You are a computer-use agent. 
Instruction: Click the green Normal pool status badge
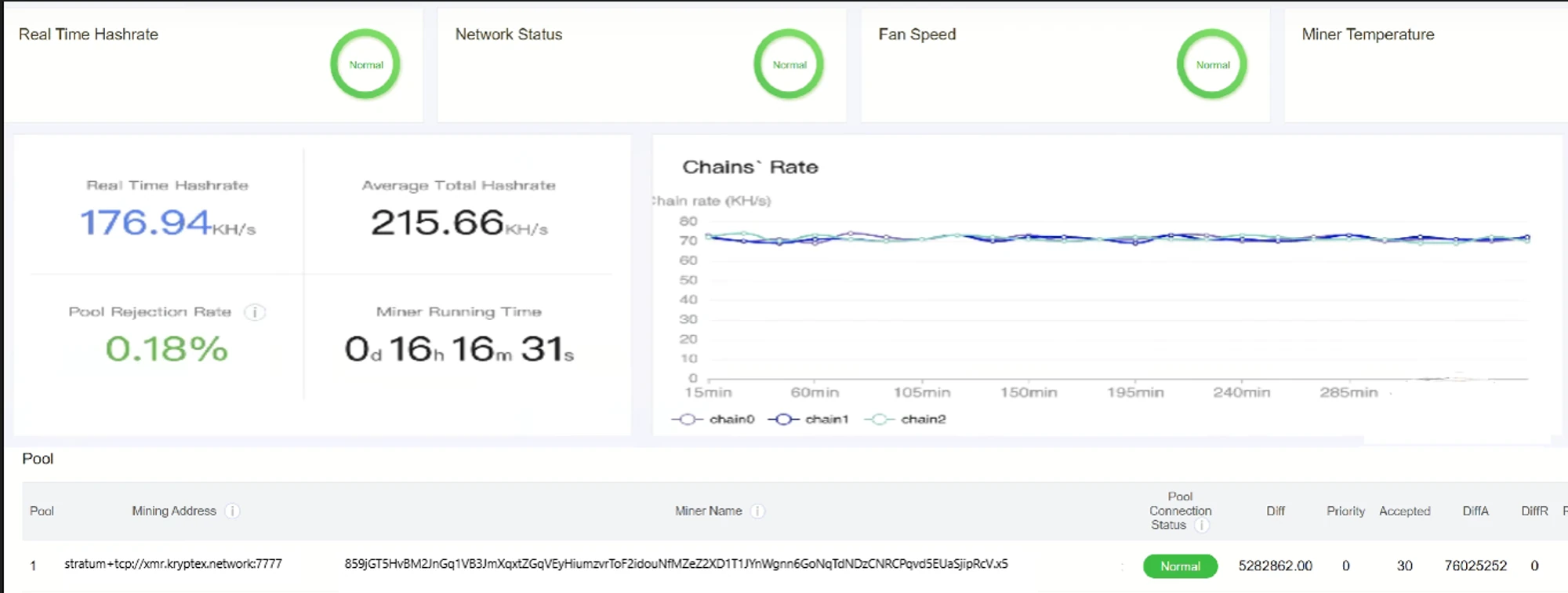[x=1180, y=566]
